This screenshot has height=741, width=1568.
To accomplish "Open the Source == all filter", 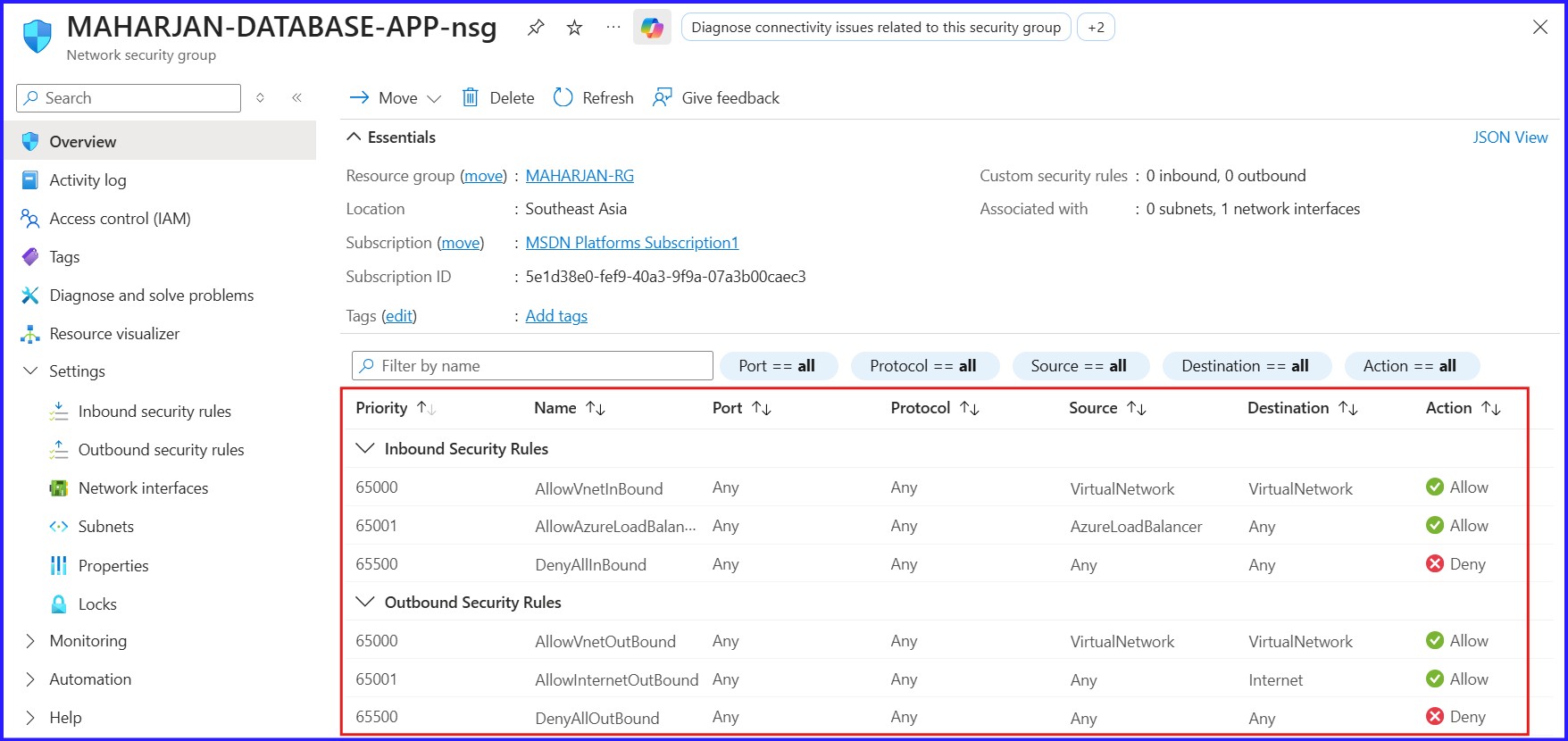I will [1079, 366].
